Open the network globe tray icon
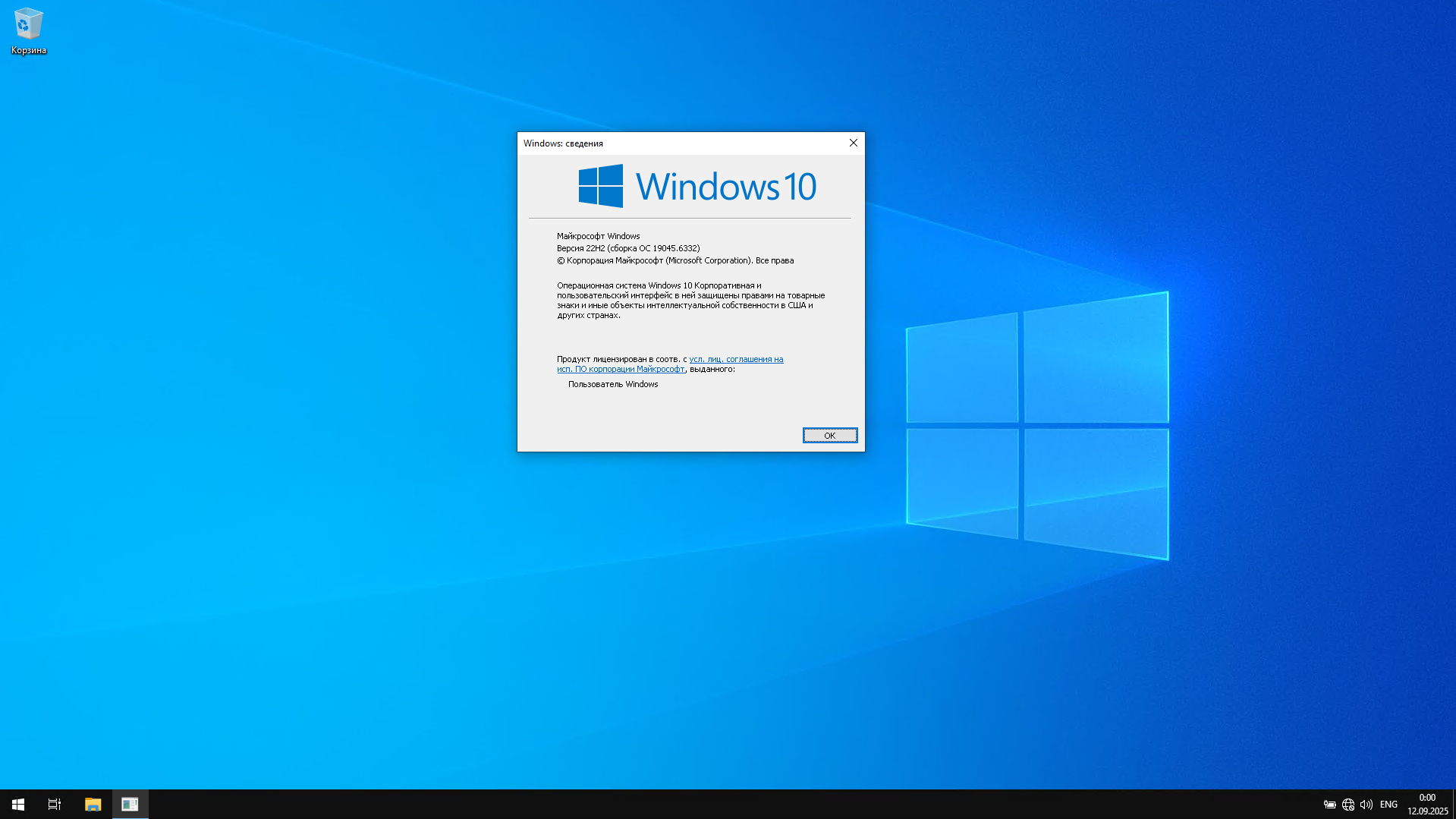1456x819 pixels. 1348,805
